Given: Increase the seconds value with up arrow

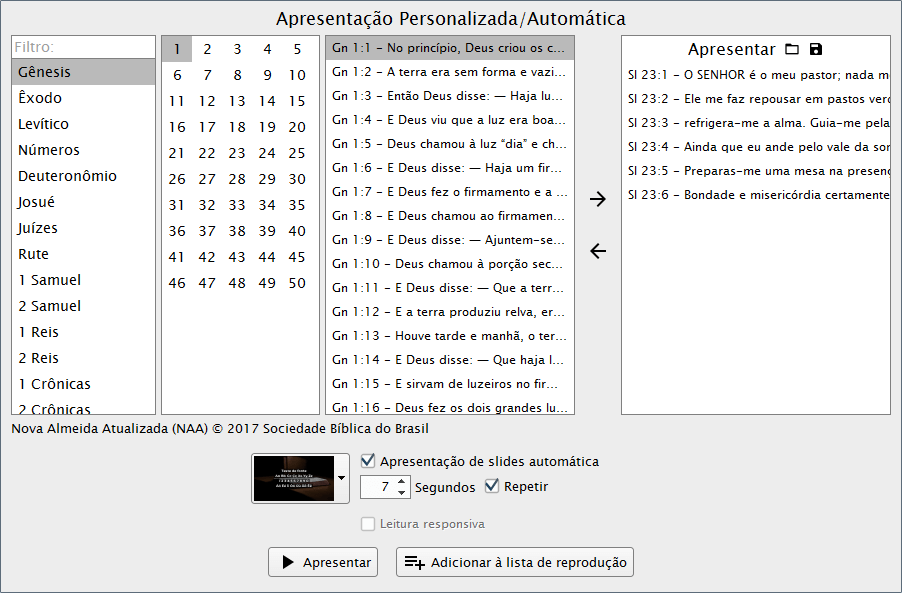Looking at the screenshot, I should pyautogui.click(x=402, y=481).
